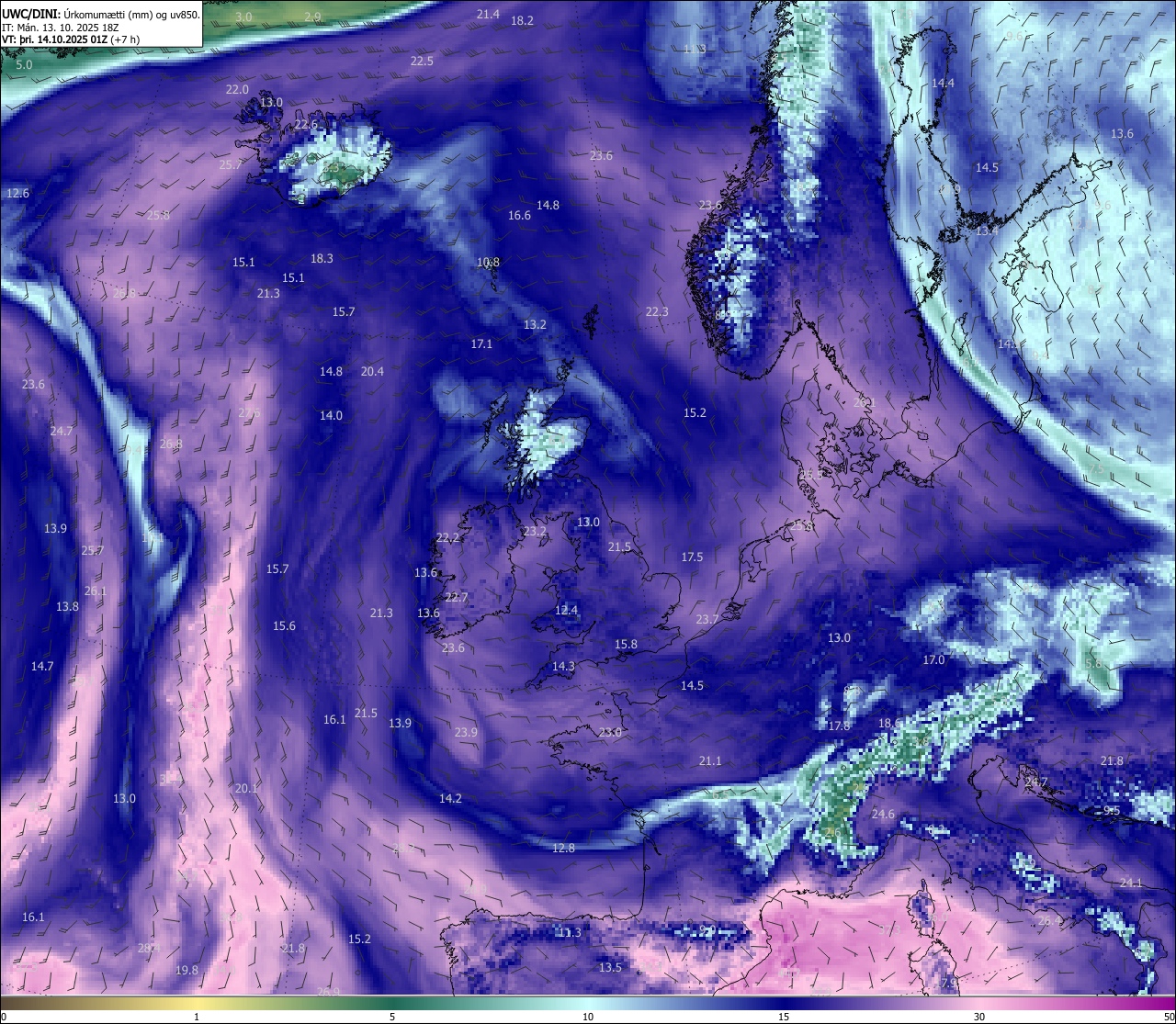Viewport: 1176px width, 1024px height.
Task: Click the map value 23.2
Action: pos(535,532)
